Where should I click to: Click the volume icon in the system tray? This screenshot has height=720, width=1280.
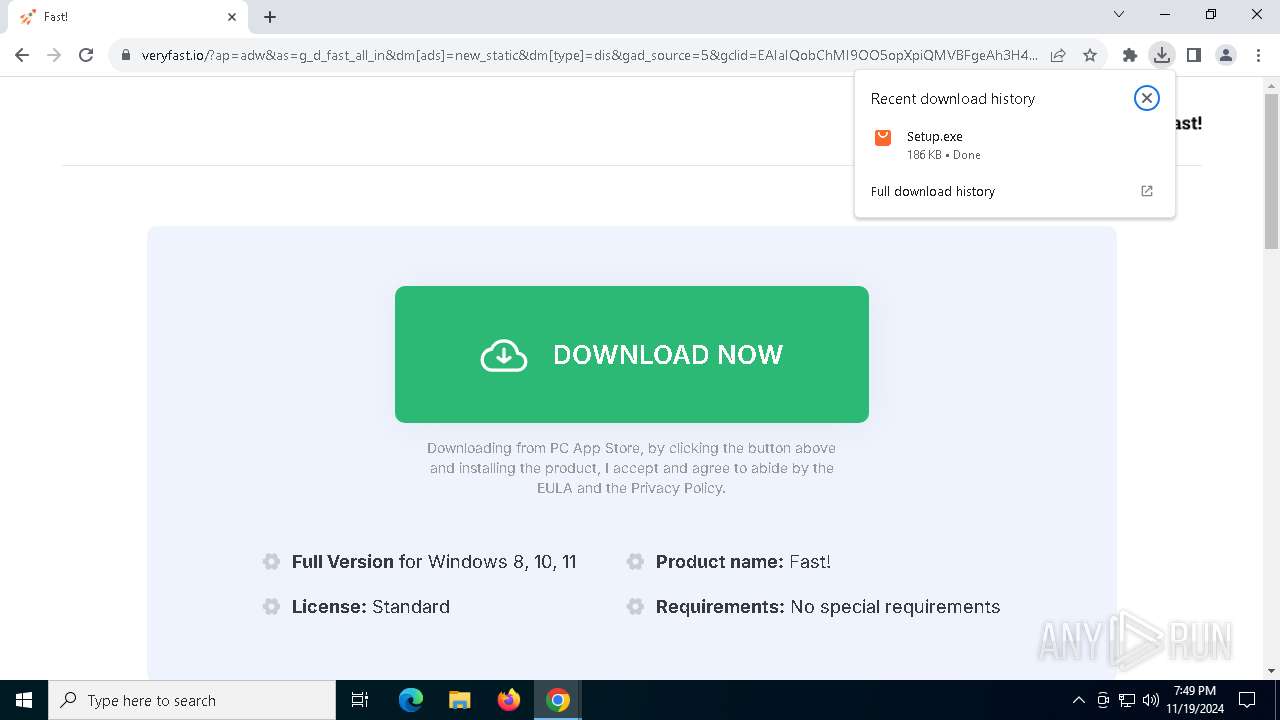click(x=1150, y=700)
